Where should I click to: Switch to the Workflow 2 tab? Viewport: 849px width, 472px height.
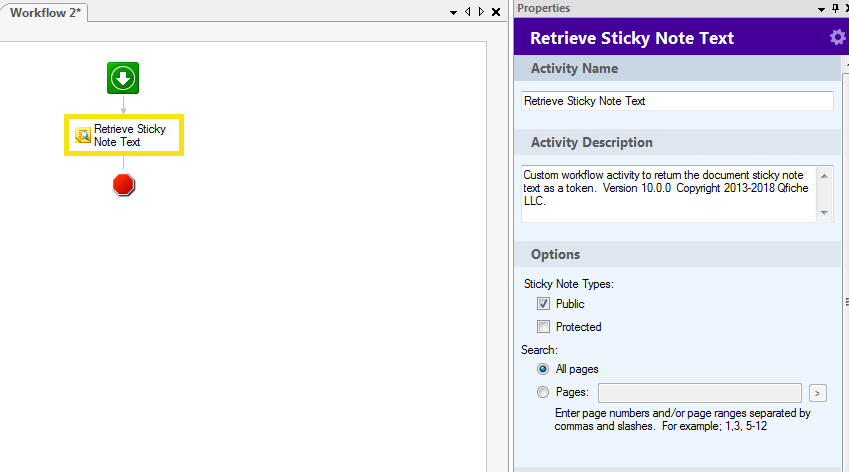[45, 12]
